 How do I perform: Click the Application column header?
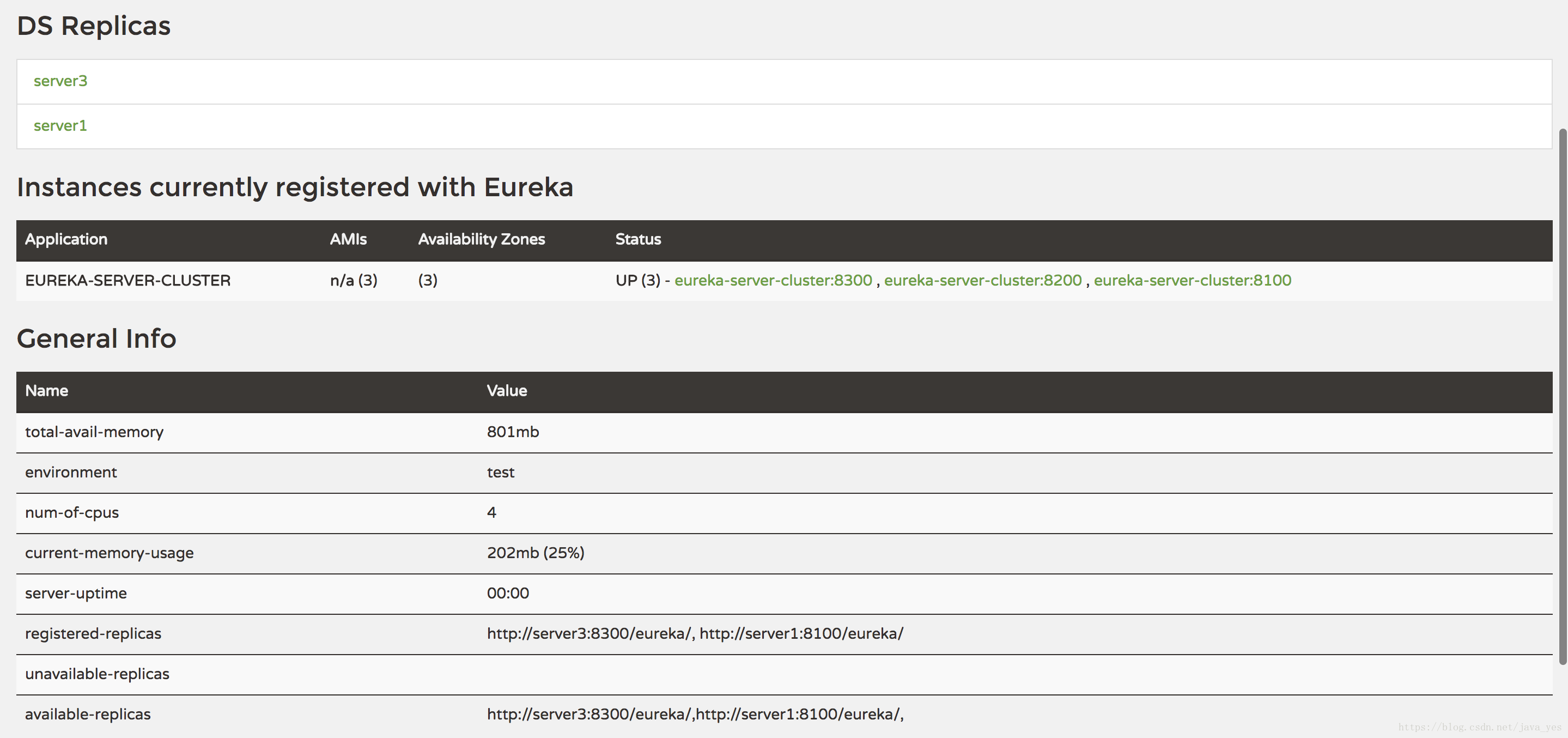click(66, 239)
